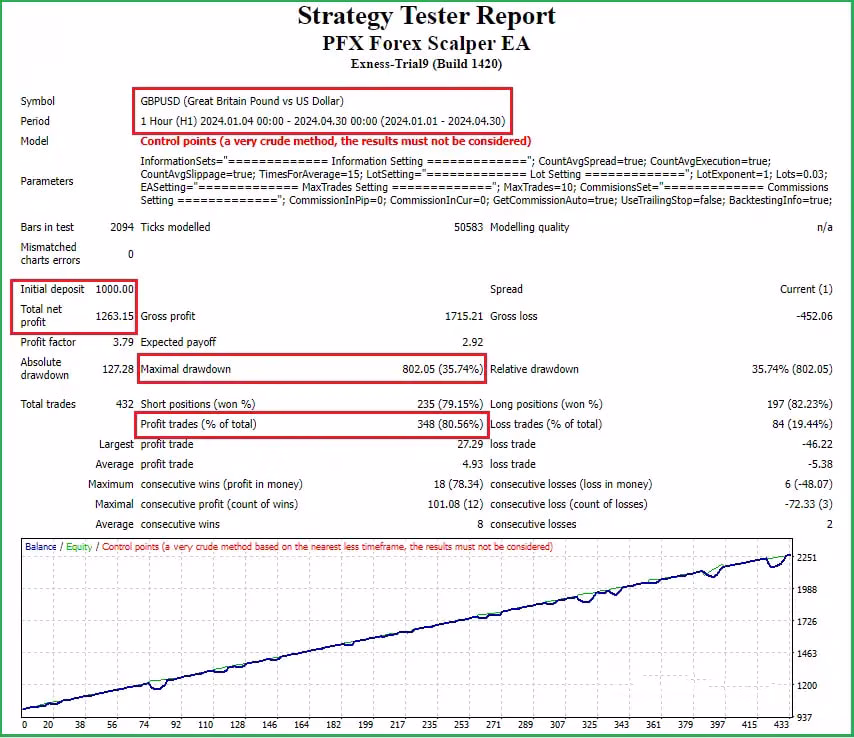This screenshot has height=738, width=854.
Task: Click the balance curve dip near trade 415
Action: 774,565
